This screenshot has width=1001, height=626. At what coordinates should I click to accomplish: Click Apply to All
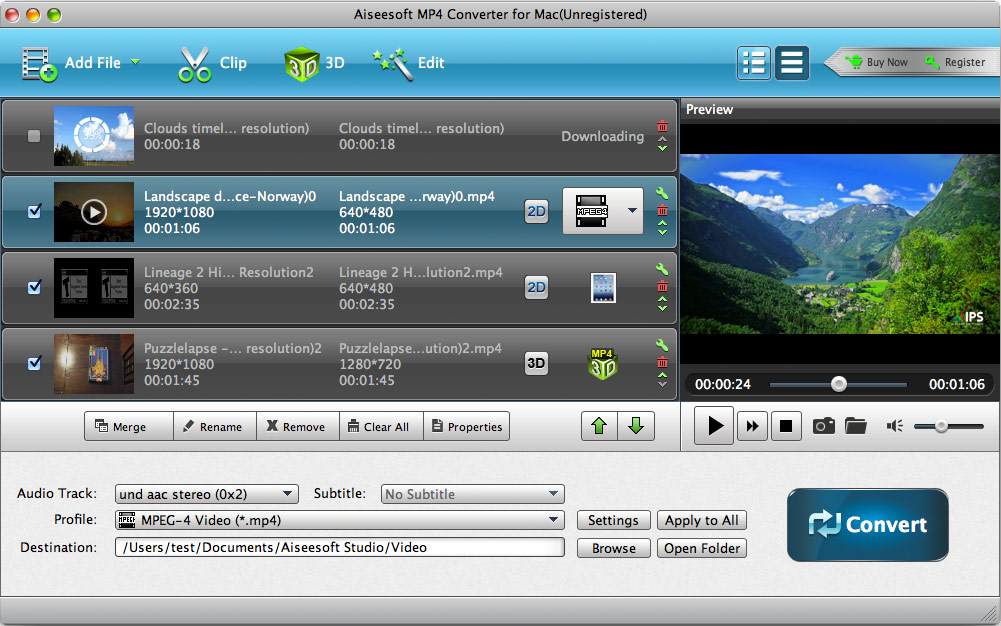[x=702, y=520]
